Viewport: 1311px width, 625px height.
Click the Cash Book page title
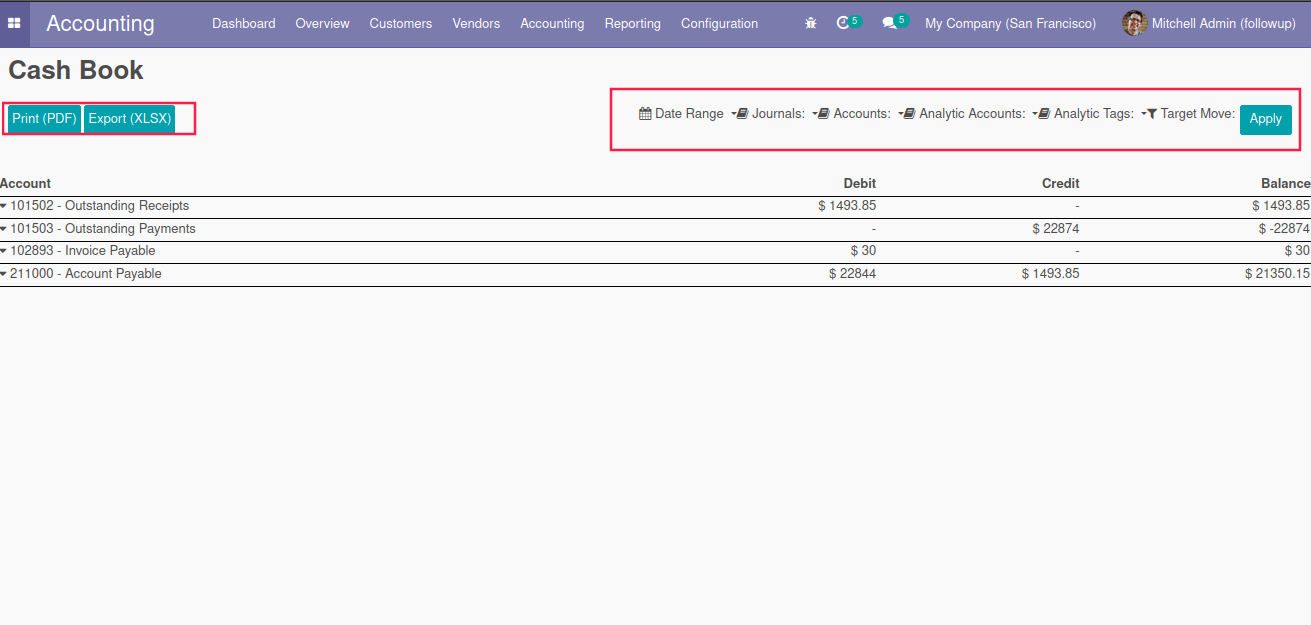(76, 70)
